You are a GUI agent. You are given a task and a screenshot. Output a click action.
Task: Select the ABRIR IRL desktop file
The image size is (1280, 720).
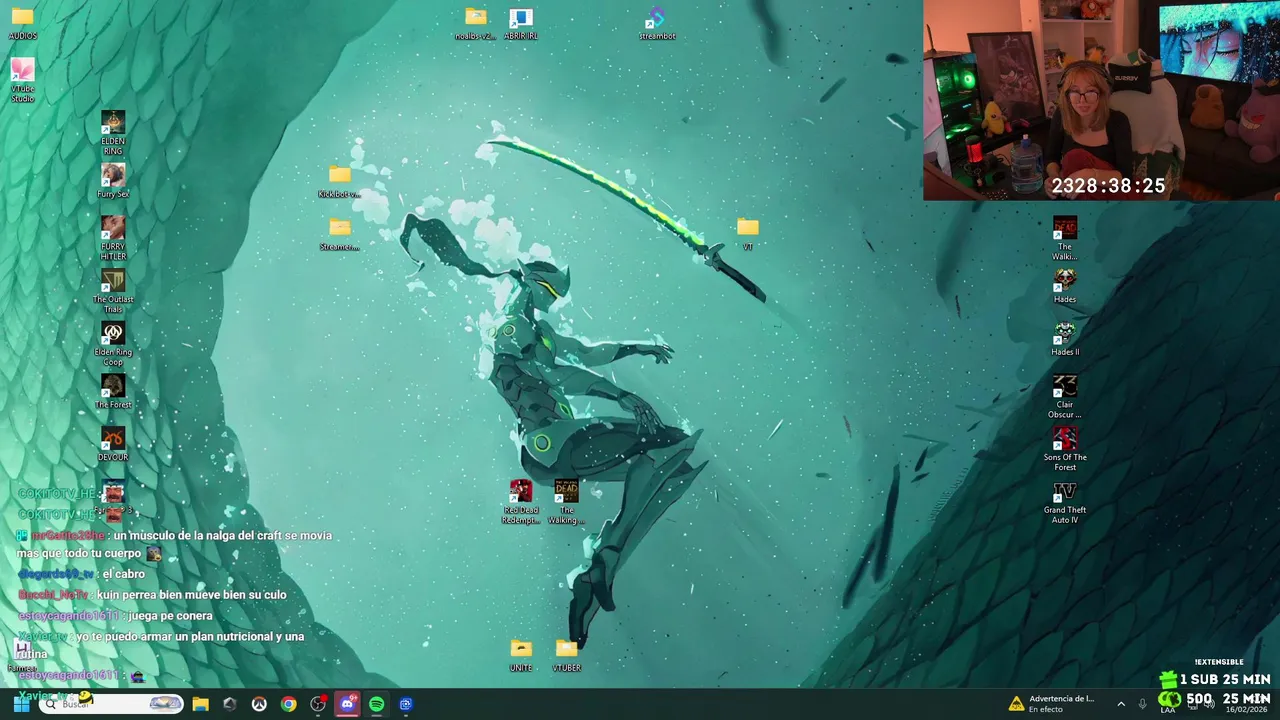click(521, 23)
